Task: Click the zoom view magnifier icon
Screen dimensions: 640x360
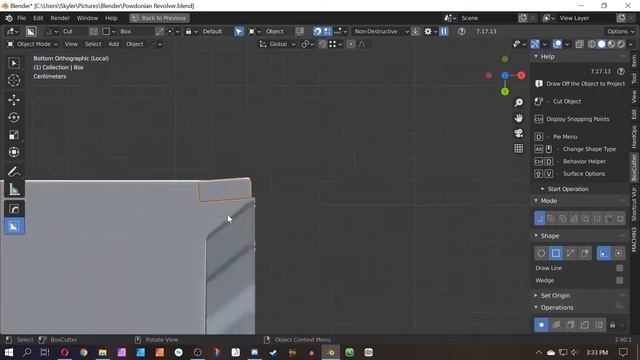Action: (x=518, y=102)
